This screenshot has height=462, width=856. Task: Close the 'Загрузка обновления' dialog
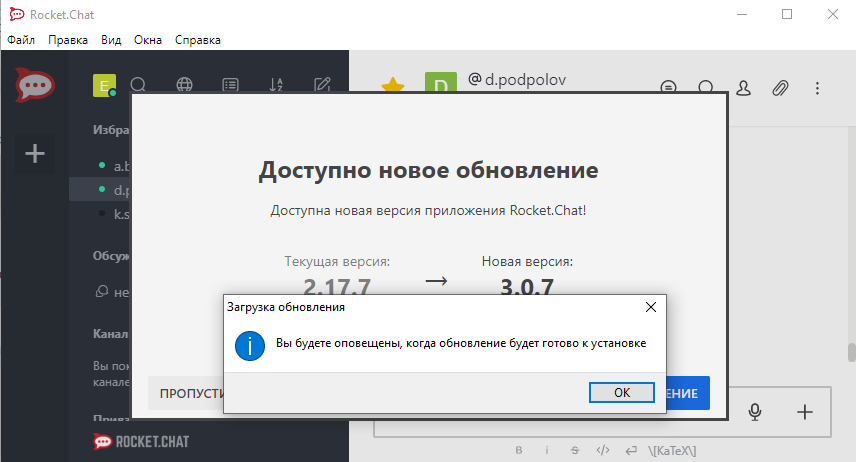click(x=651, y=307)
